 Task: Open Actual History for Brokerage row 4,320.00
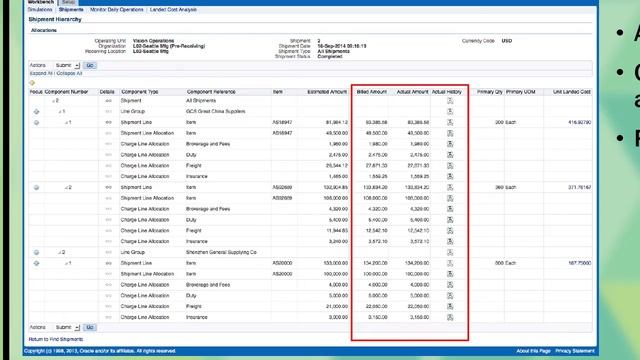point(450,209)
